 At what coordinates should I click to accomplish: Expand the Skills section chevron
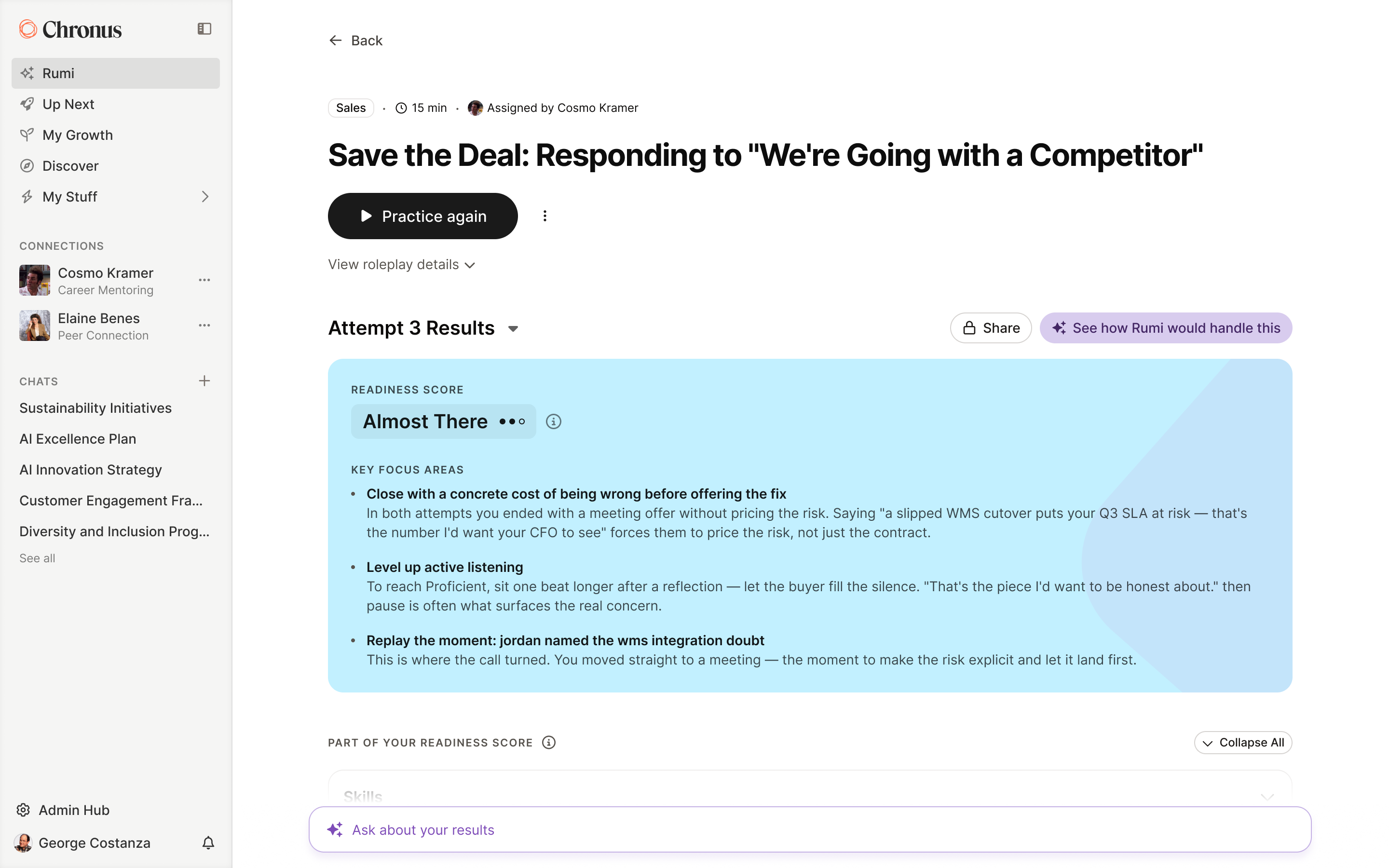point(1267,797)
